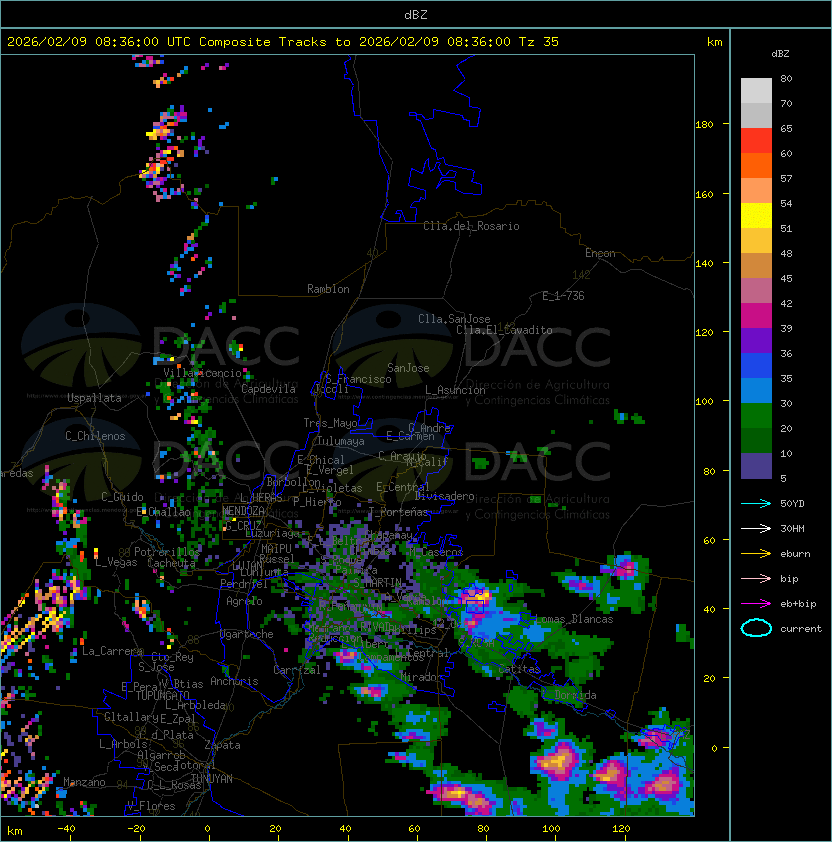832x842 pixels.
Task: Pick the light gray 80 dBZ swatch
Action: coord(756,91)
